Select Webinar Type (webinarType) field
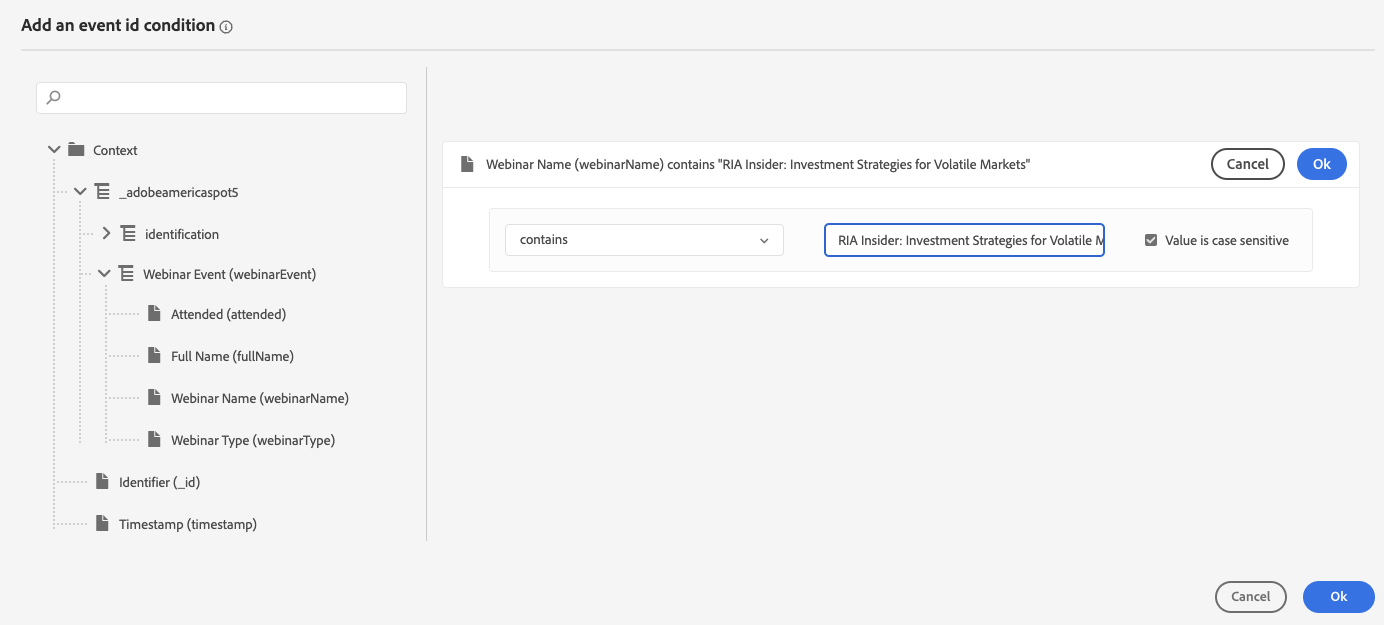 pos(253,440)
